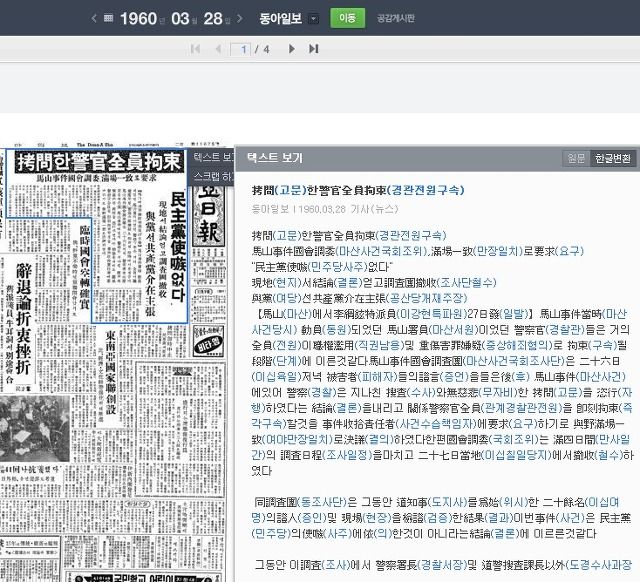Open the 동아일보 newspaper dropdown
The width and height of the screenshot is (640, 582).
click(313, 18)
